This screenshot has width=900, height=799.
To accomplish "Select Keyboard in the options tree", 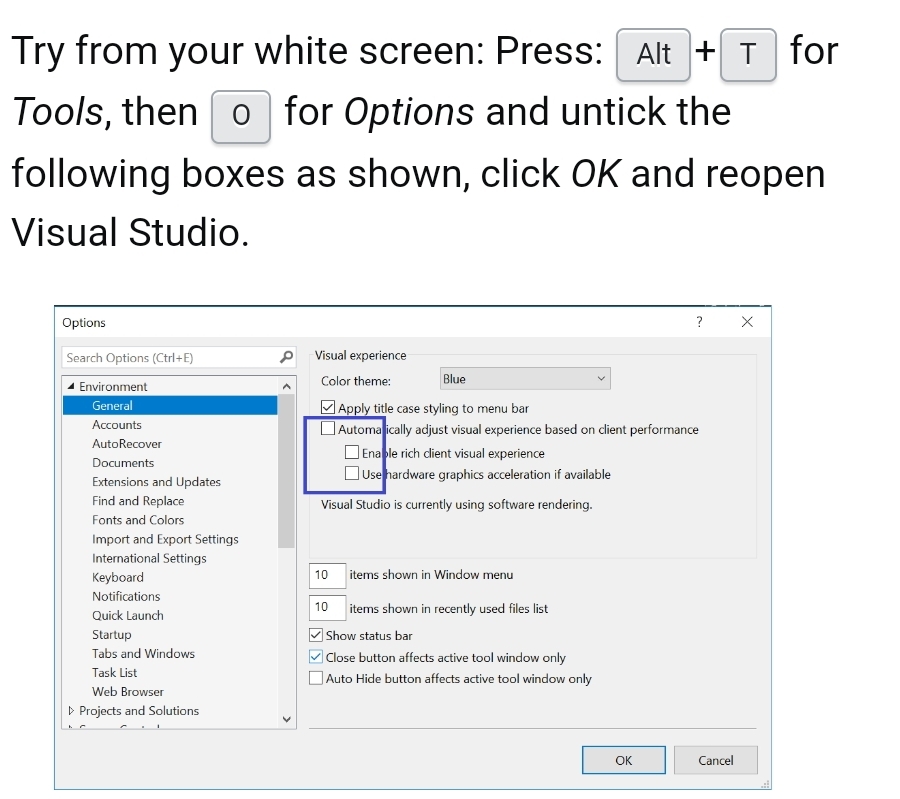I will (118, 577).
